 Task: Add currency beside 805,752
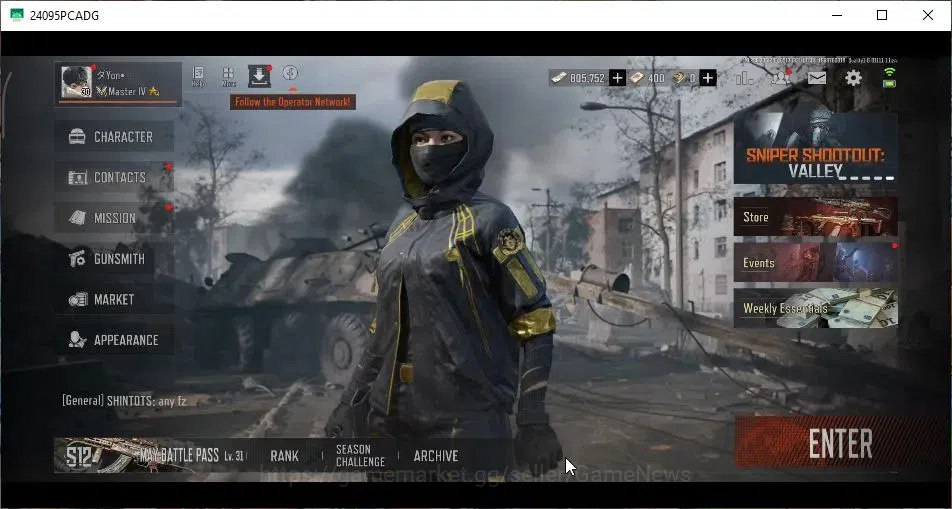click(617, 78)
